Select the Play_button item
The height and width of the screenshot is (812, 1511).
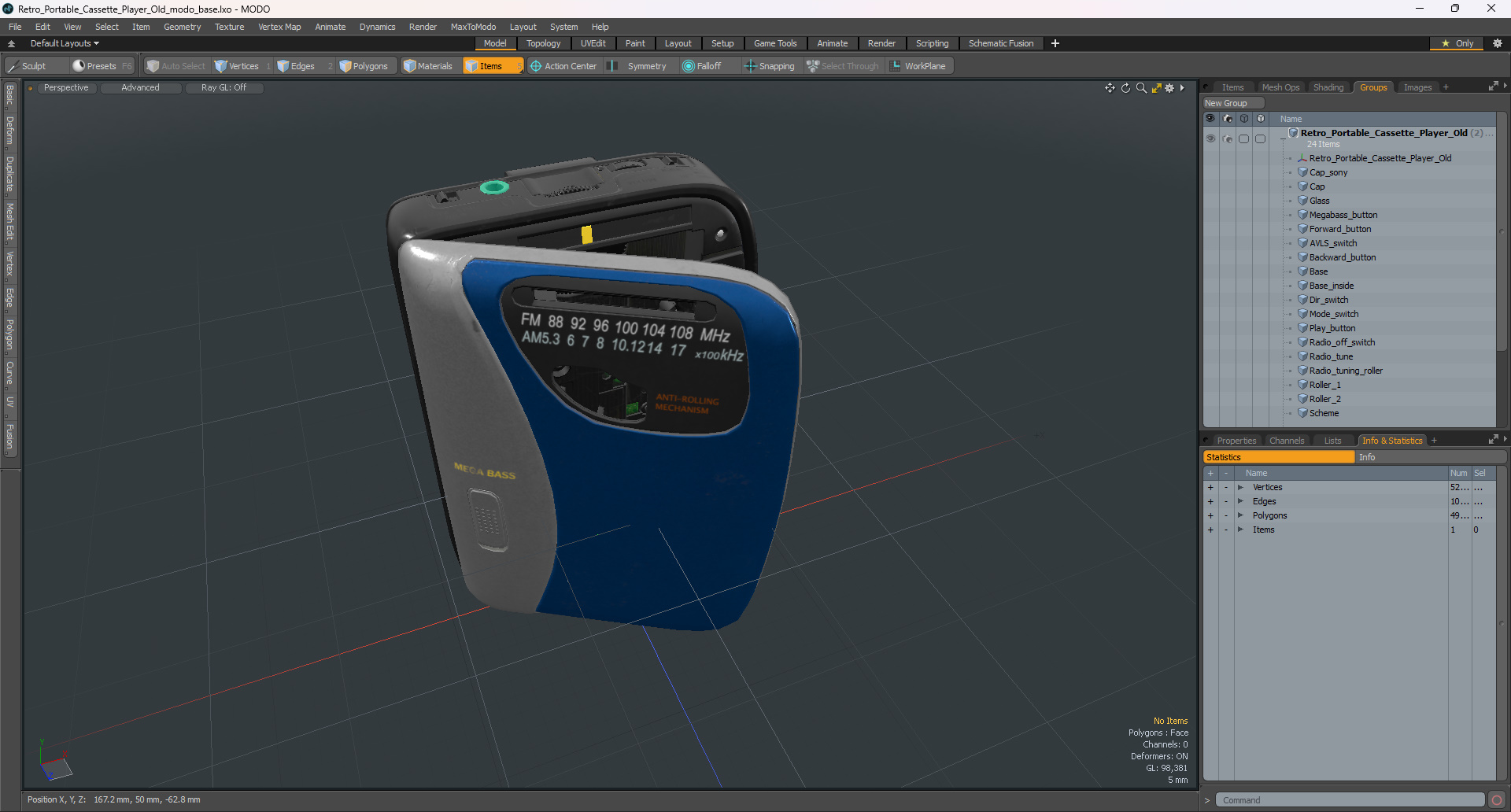point(1332,328)
